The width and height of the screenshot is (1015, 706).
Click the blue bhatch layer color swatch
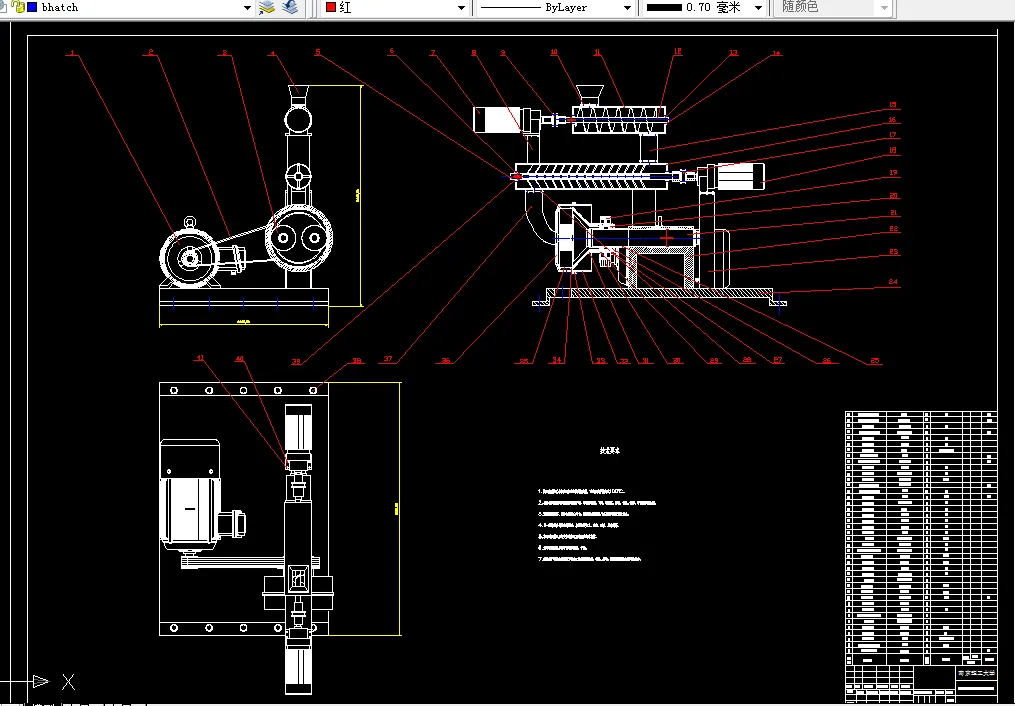[x=32, y=7]
